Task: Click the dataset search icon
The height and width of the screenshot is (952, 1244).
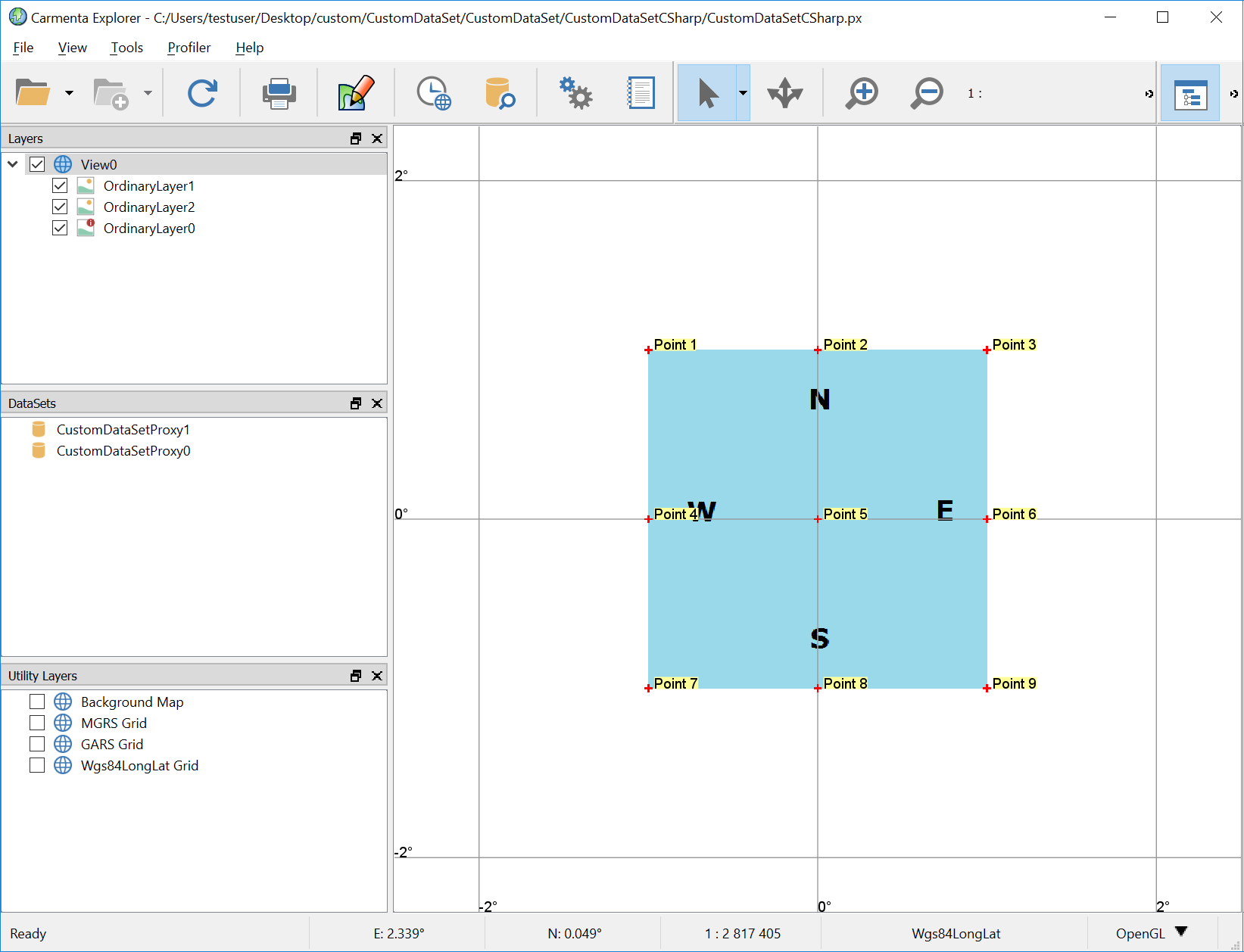Action: [x=500, y=93]
